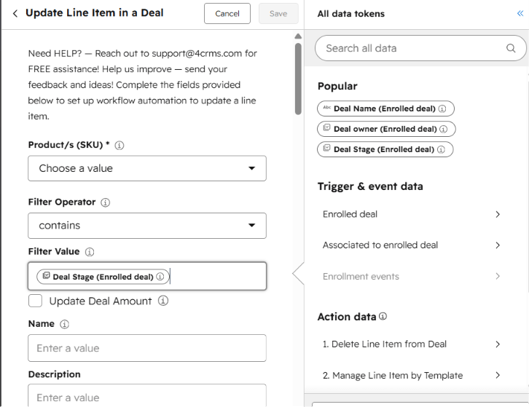
Task: Click the Update Line Item in a Deal title
Action: pyautogui.click(x=94, y=13)
